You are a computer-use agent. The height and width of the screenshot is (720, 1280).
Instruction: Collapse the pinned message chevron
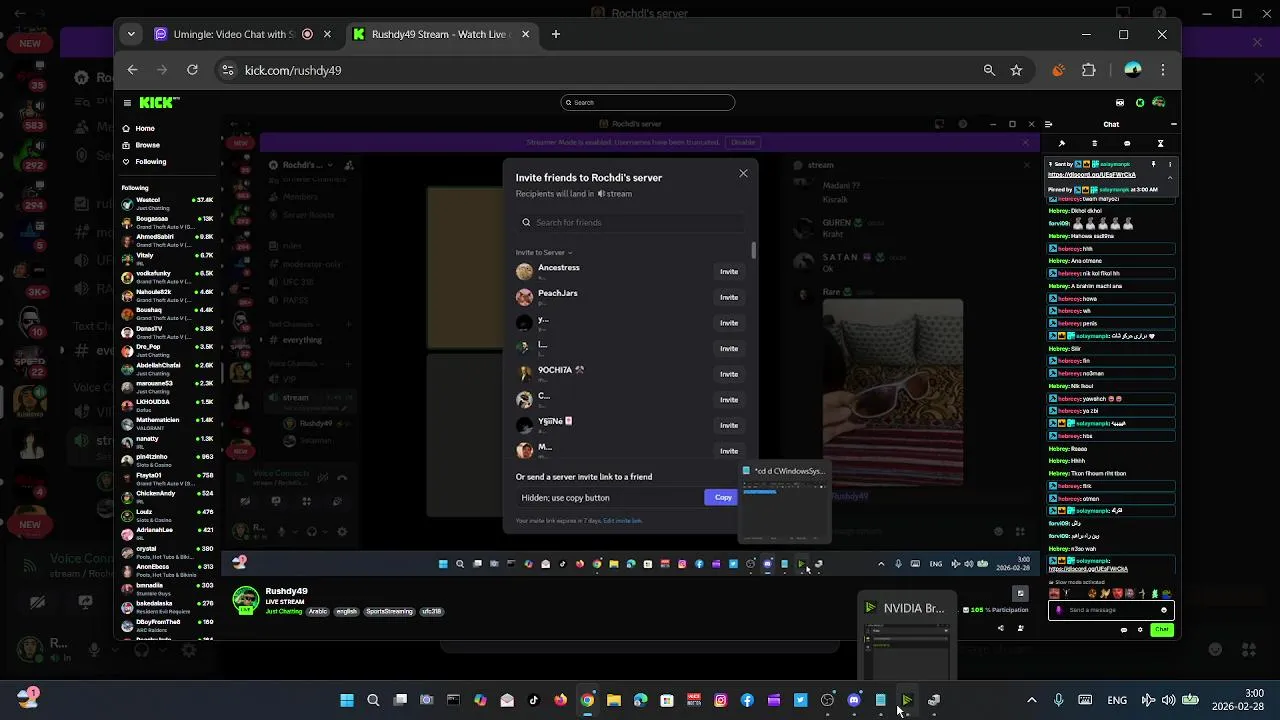coord(1170,178)
